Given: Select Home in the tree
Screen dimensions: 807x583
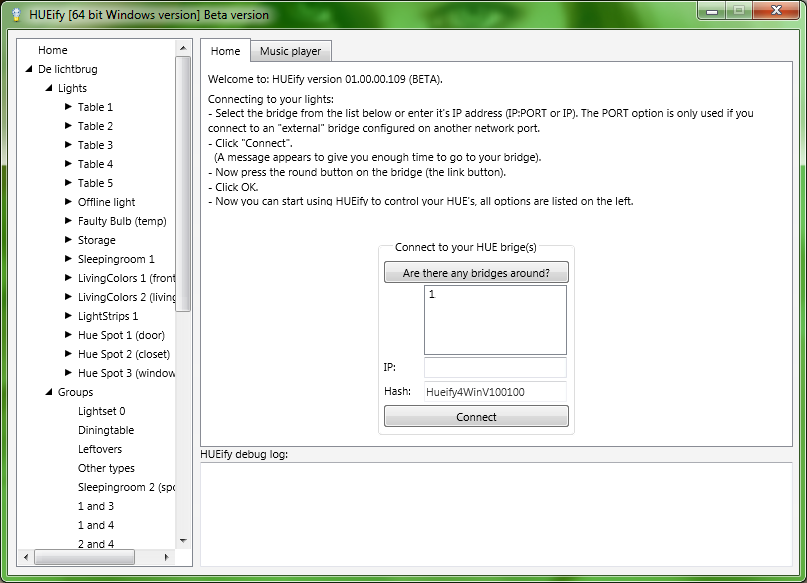Looking at the screenshot, I should pos(52,50).
